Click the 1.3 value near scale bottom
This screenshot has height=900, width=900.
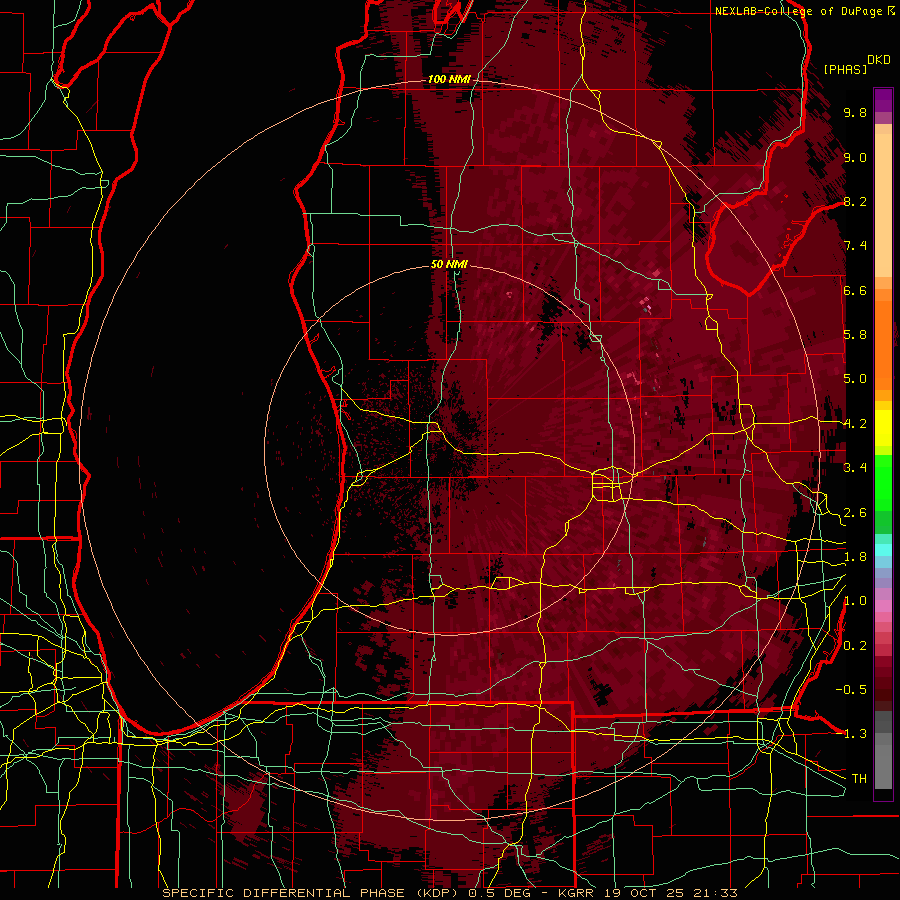point(855,734)
